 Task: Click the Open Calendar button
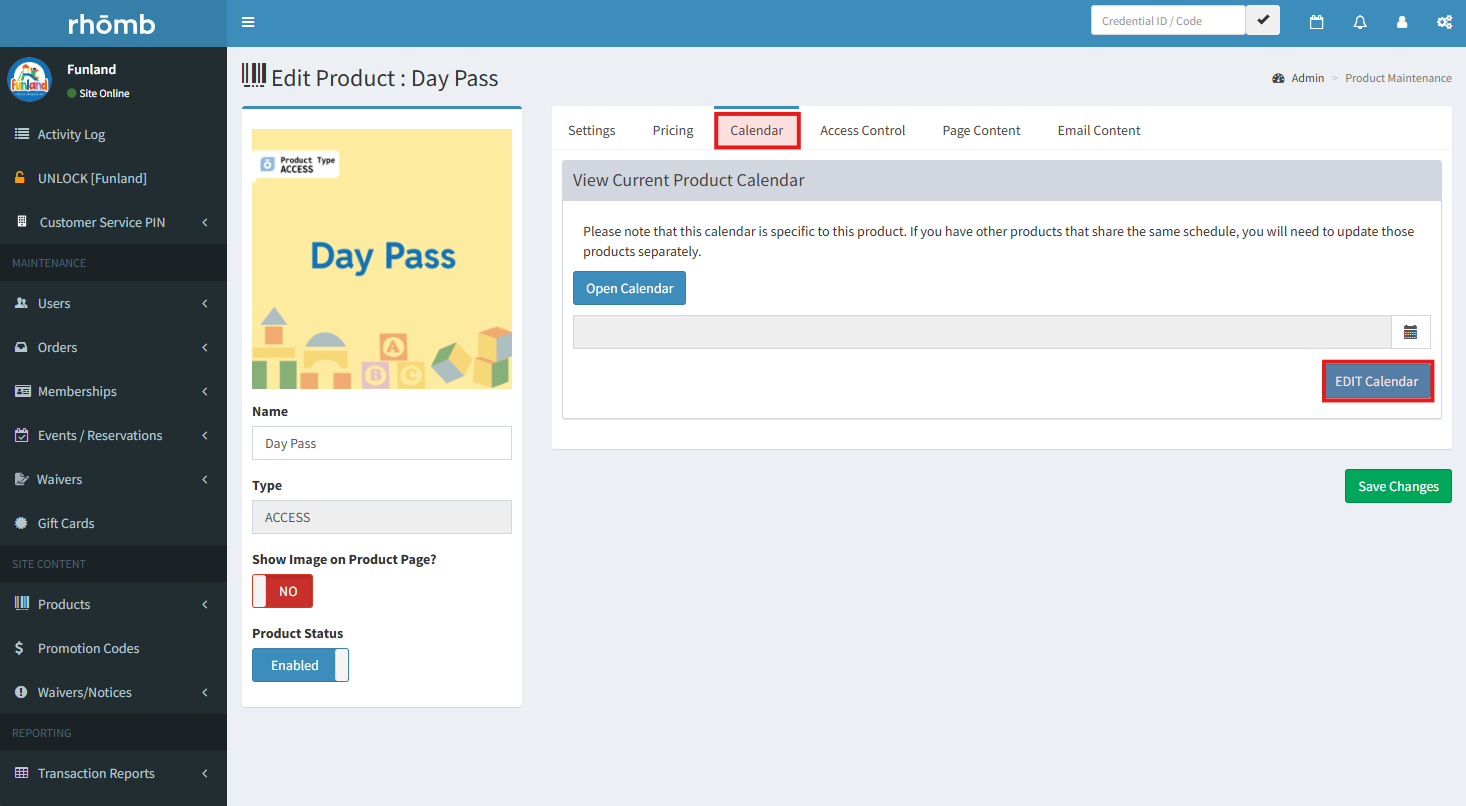629,288
